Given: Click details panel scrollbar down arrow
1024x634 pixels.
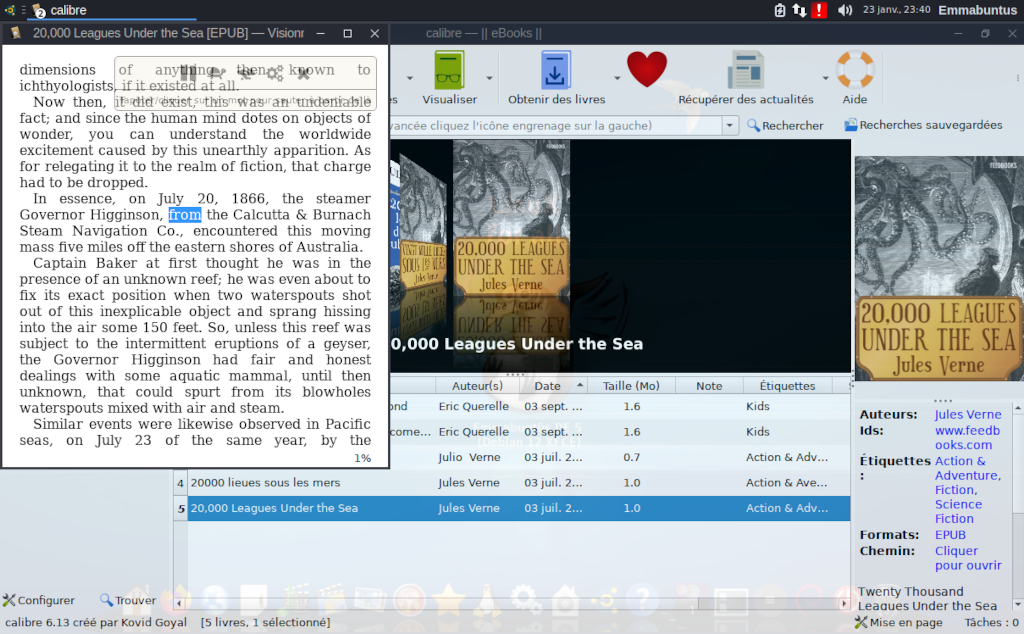Looking at the screenshot, I should [1017, 604].
